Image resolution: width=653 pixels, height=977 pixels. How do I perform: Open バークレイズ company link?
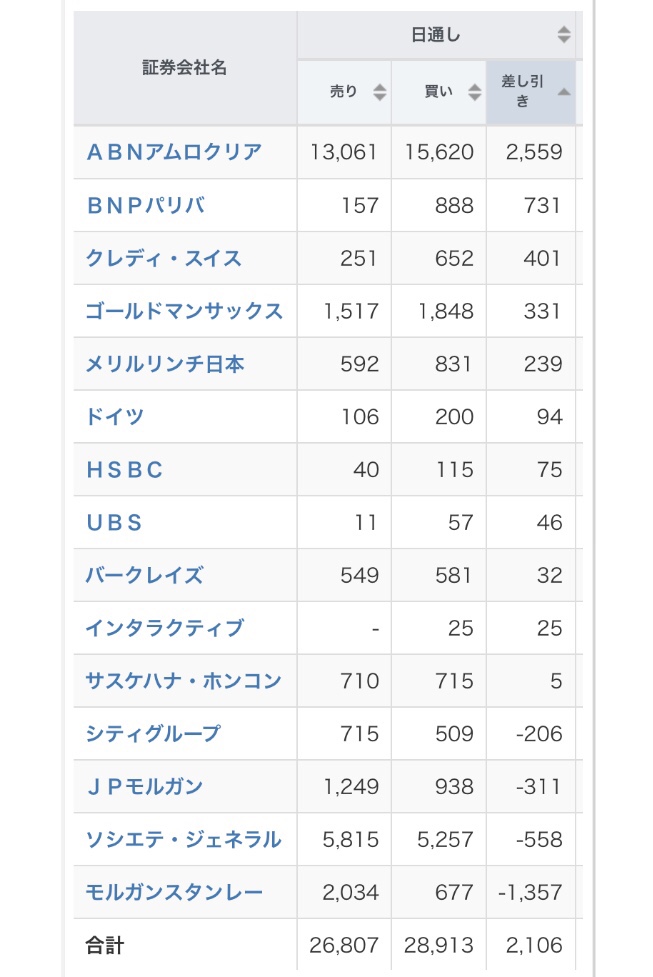144,575
